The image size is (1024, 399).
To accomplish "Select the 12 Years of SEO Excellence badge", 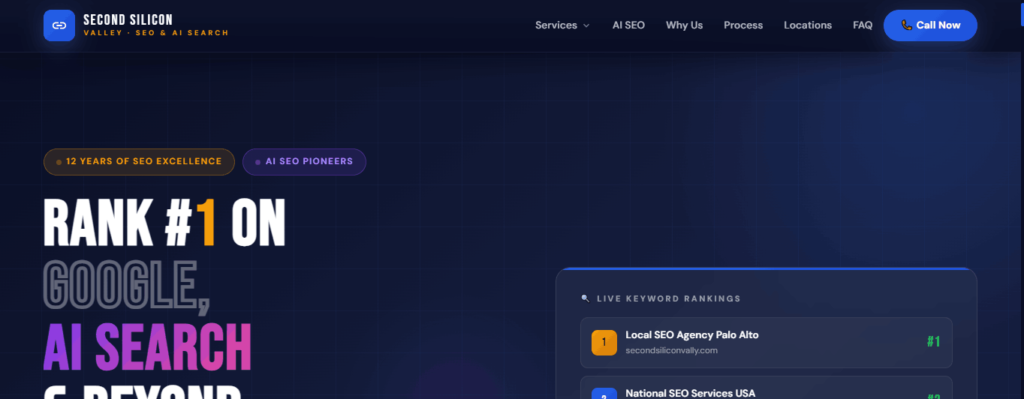I will (x=139, y=162).
